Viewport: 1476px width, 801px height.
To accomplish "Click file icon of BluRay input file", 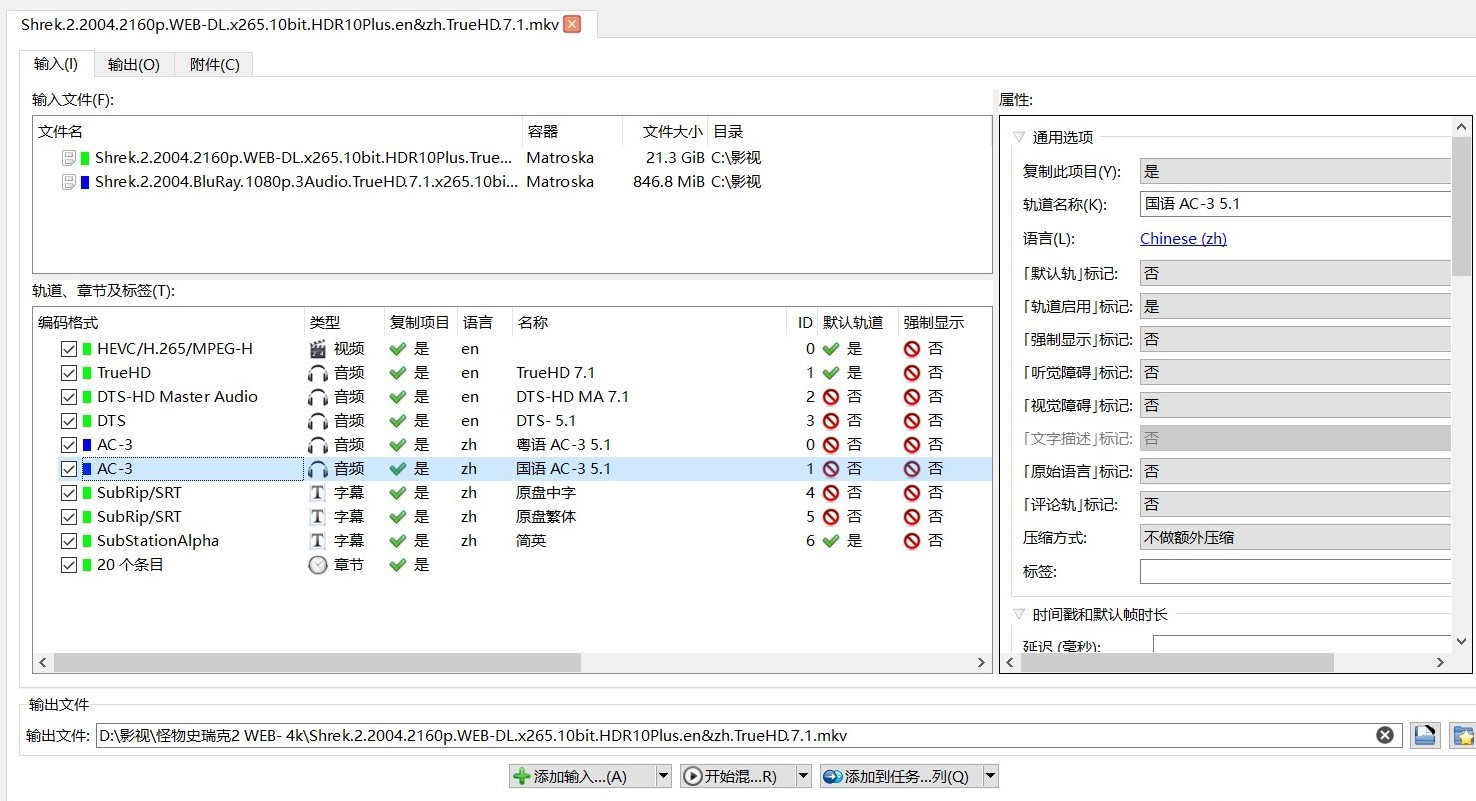I will [69, 182].
